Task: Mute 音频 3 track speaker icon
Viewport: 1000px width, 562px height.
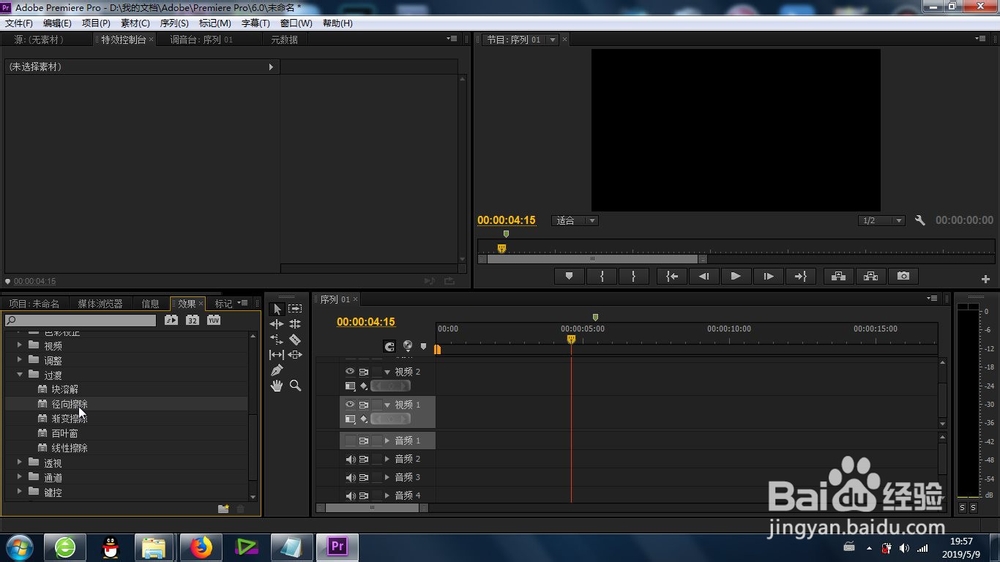Action: 350,477
